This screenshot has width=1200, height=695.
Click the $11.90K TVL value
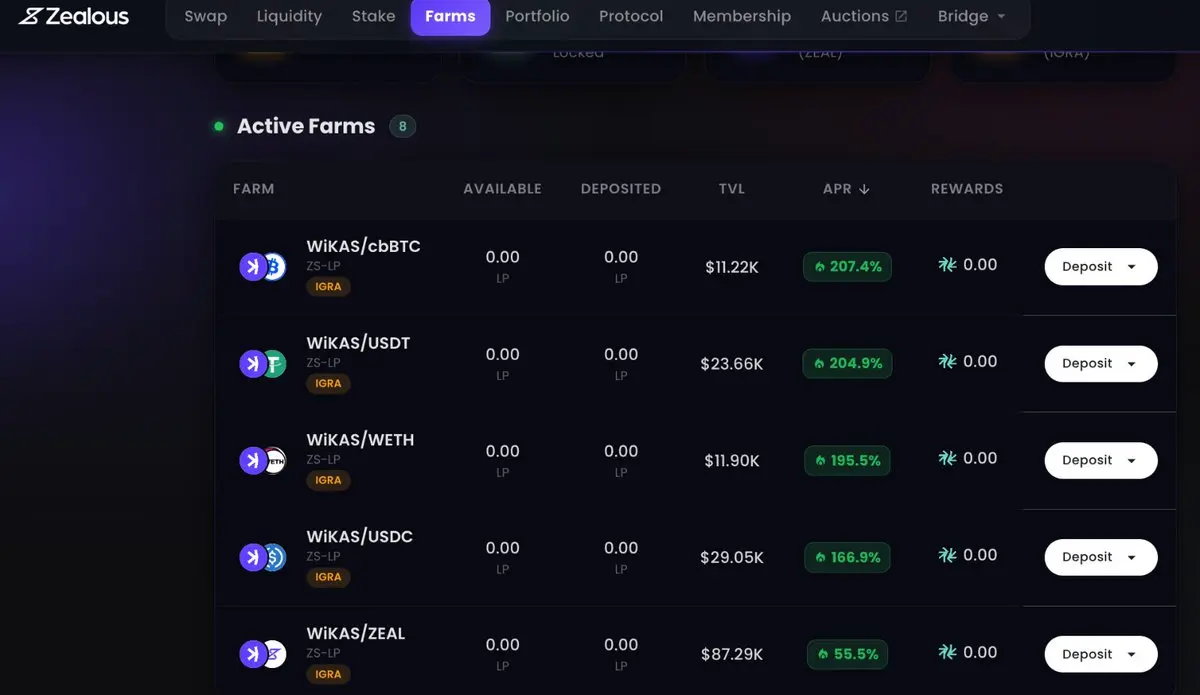tap(732, 462)
